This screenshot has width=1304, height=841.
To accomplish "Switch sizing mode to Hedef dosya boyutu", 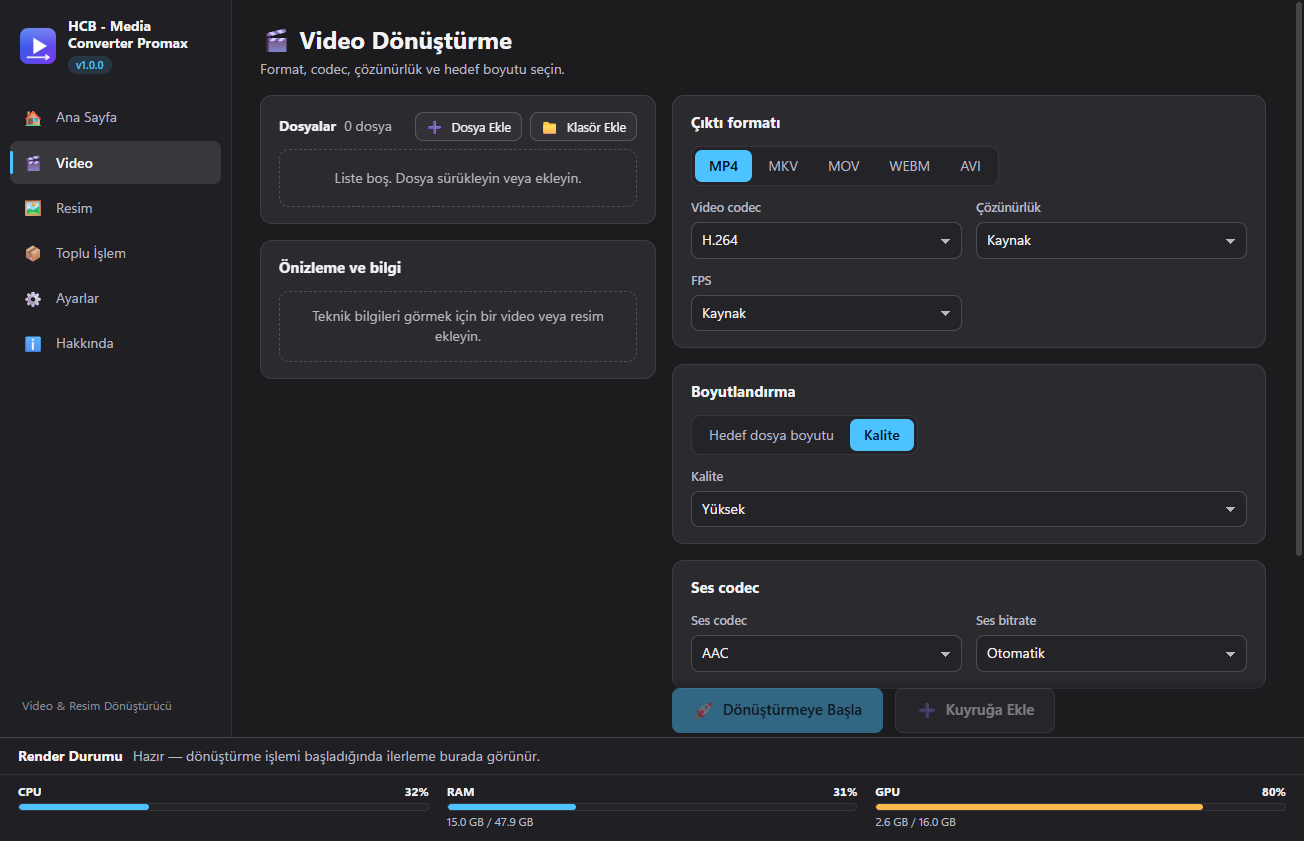I will click(771, 435).
